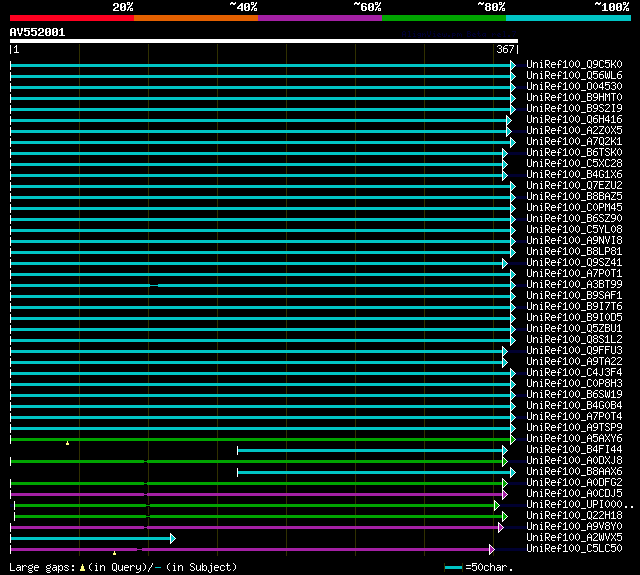Screen dimensions: 640x575
Task: Click the UniRef100_Q9C5K0 hit label
Action: pos(574,64)
